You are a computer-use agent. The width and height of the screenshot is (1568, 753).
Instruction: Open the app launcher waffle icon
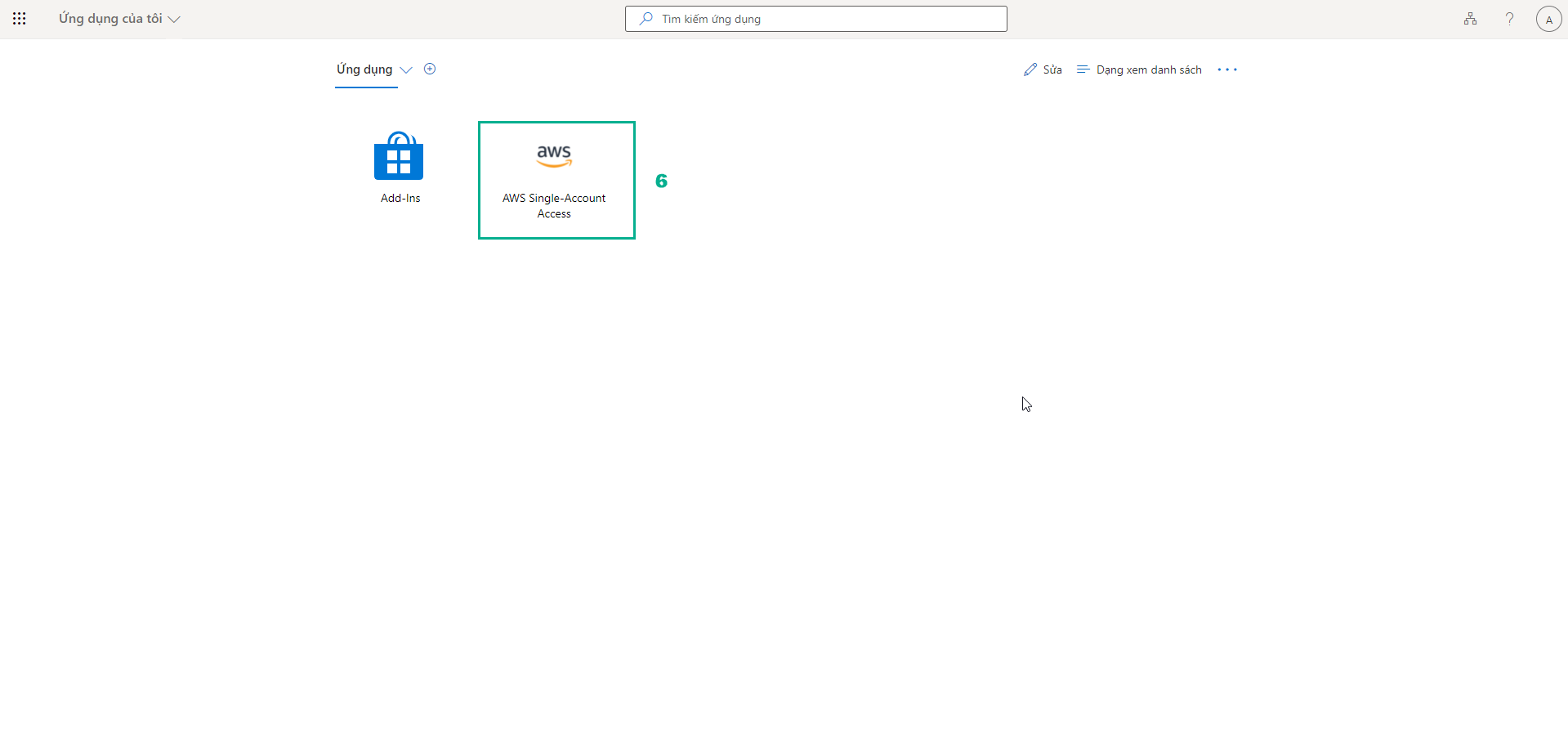point(20,19)
